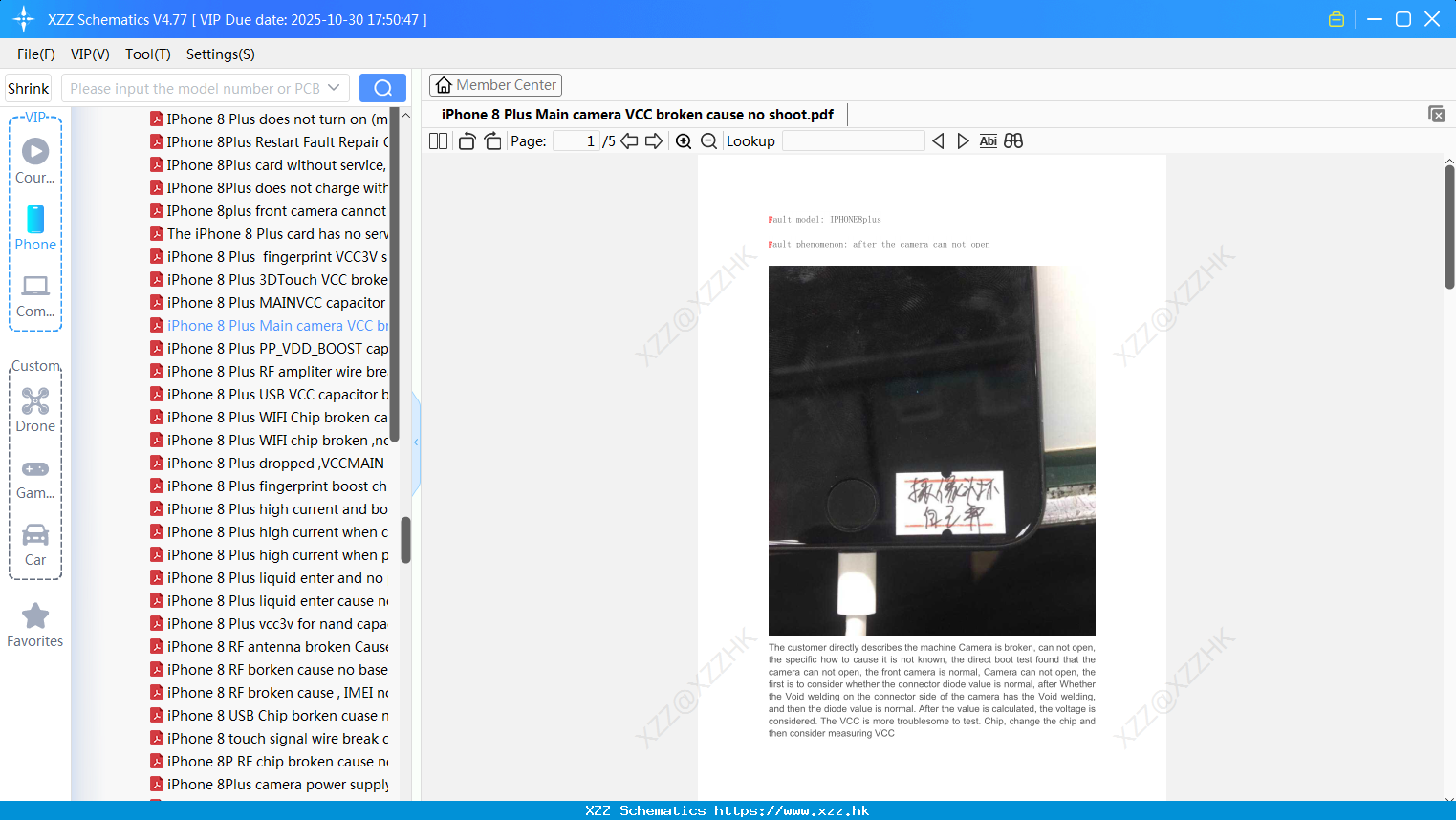
Task: Open 'IPhone 8plus front camera cannot' file
Action: coord(270,211)
